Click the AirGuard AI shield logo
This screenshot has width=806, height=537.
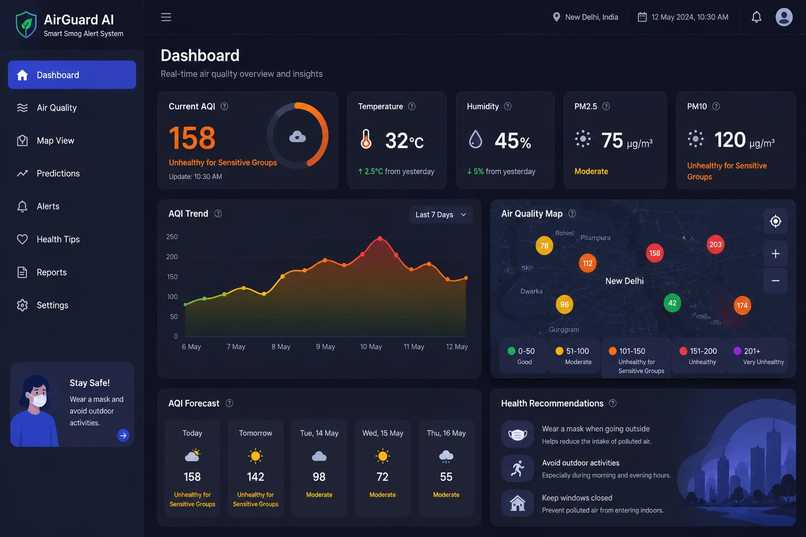tap(26, 25)
